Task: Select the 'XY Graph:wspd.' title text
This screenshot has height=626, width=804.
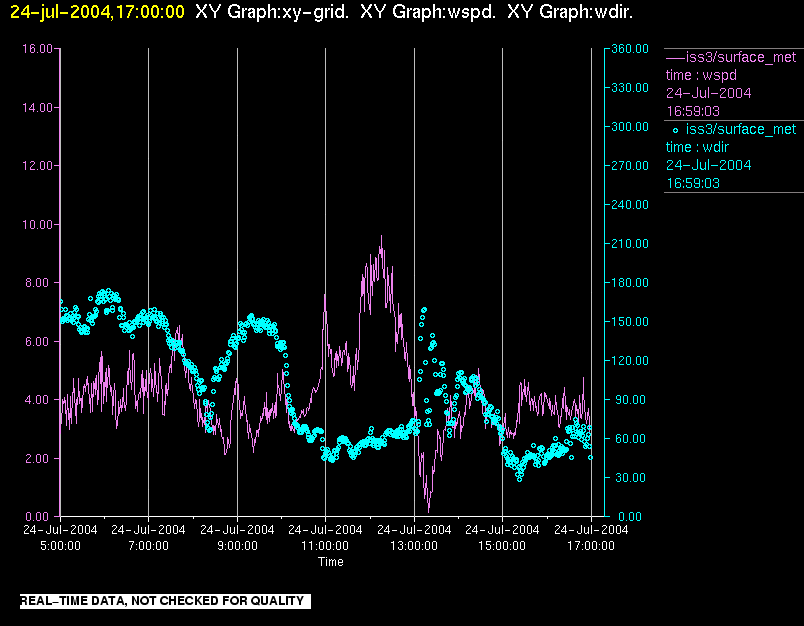Action: point(428,12)
